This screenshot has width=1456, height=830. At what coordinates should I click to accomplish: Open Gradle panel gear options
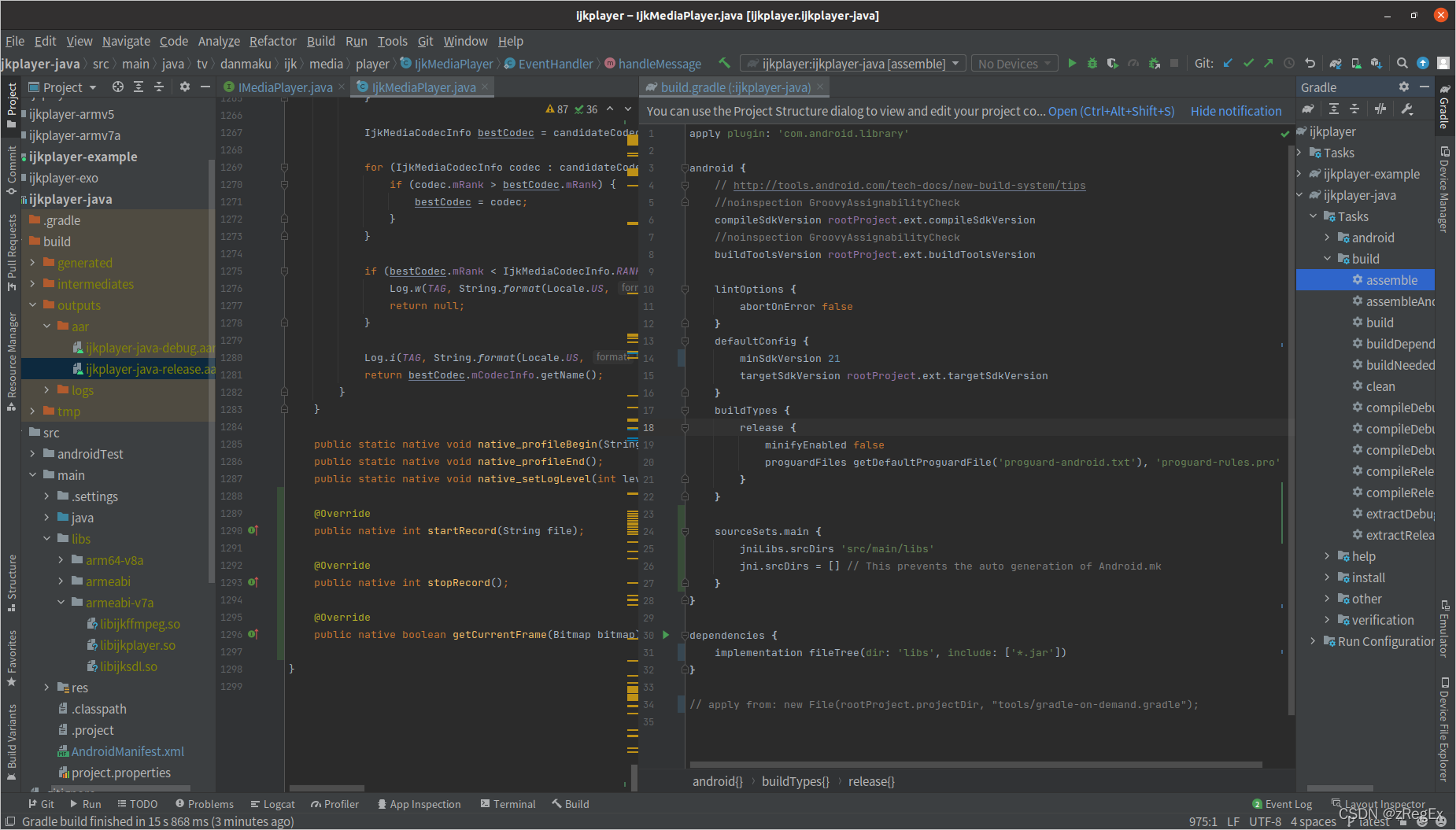1404,87
